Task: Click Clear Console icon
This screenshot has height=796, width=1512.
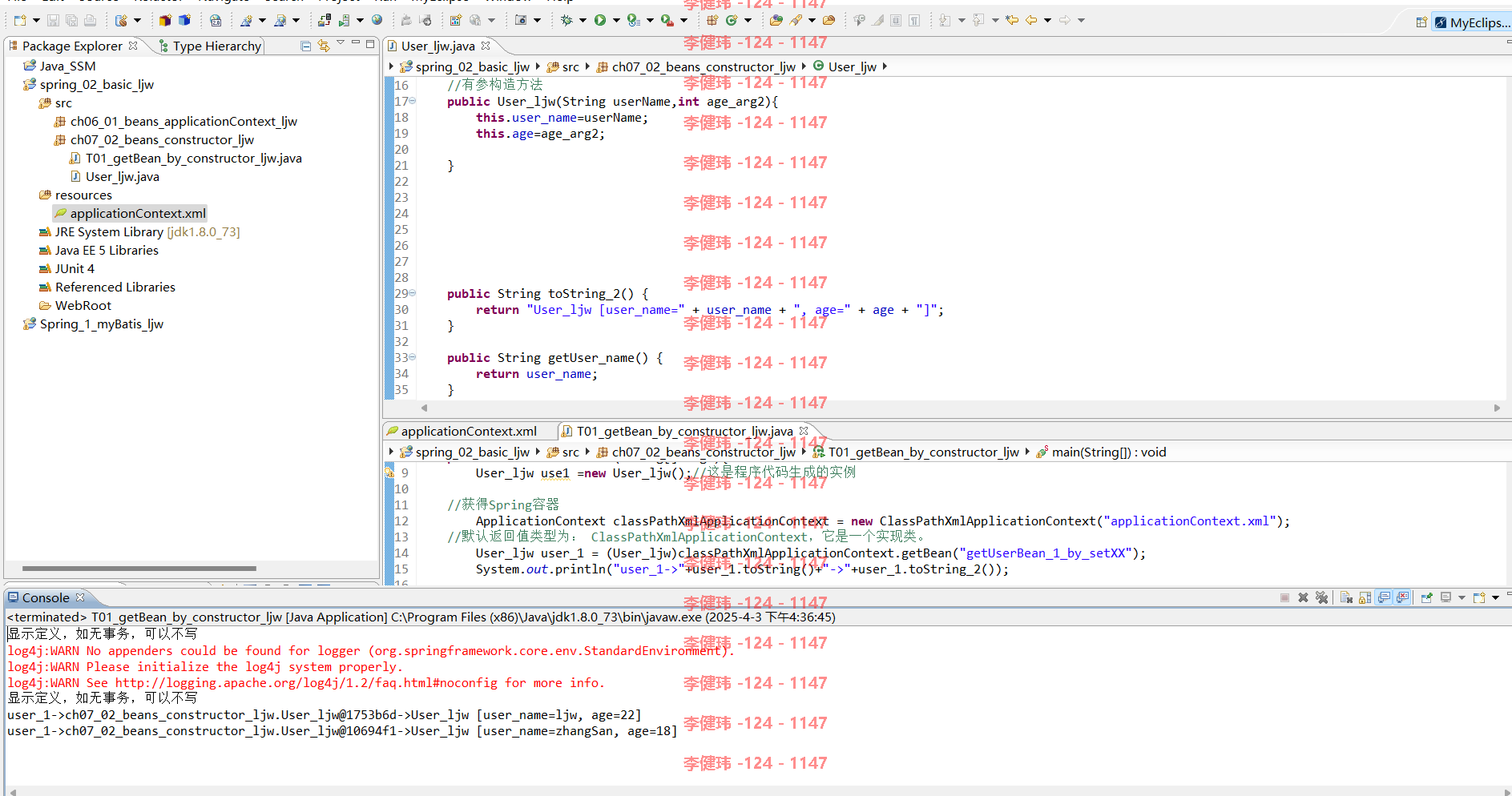Action: point(1346,597)
